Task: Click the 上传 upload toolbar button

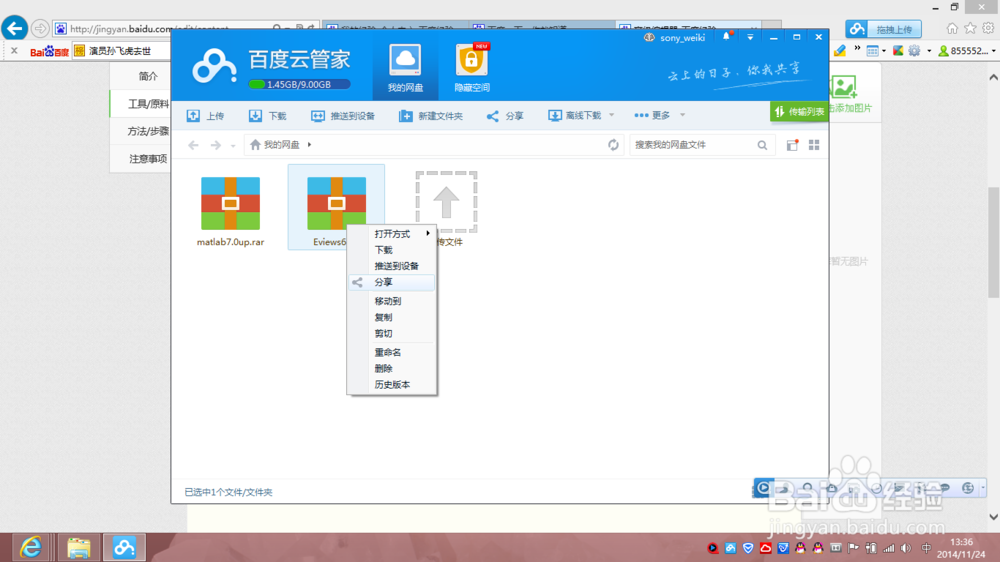Action: coord(205,115)
